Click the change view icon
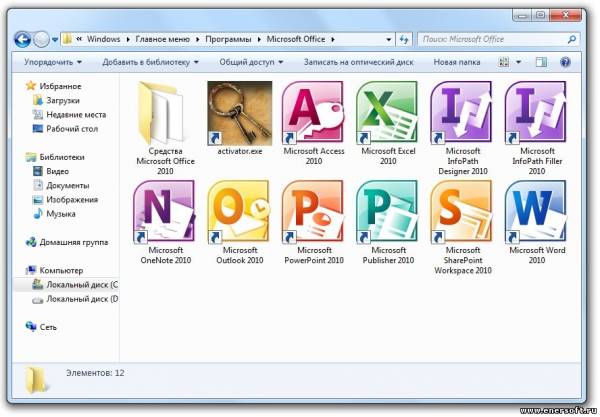This screenshot has height=417, width=600. [504, 62]
